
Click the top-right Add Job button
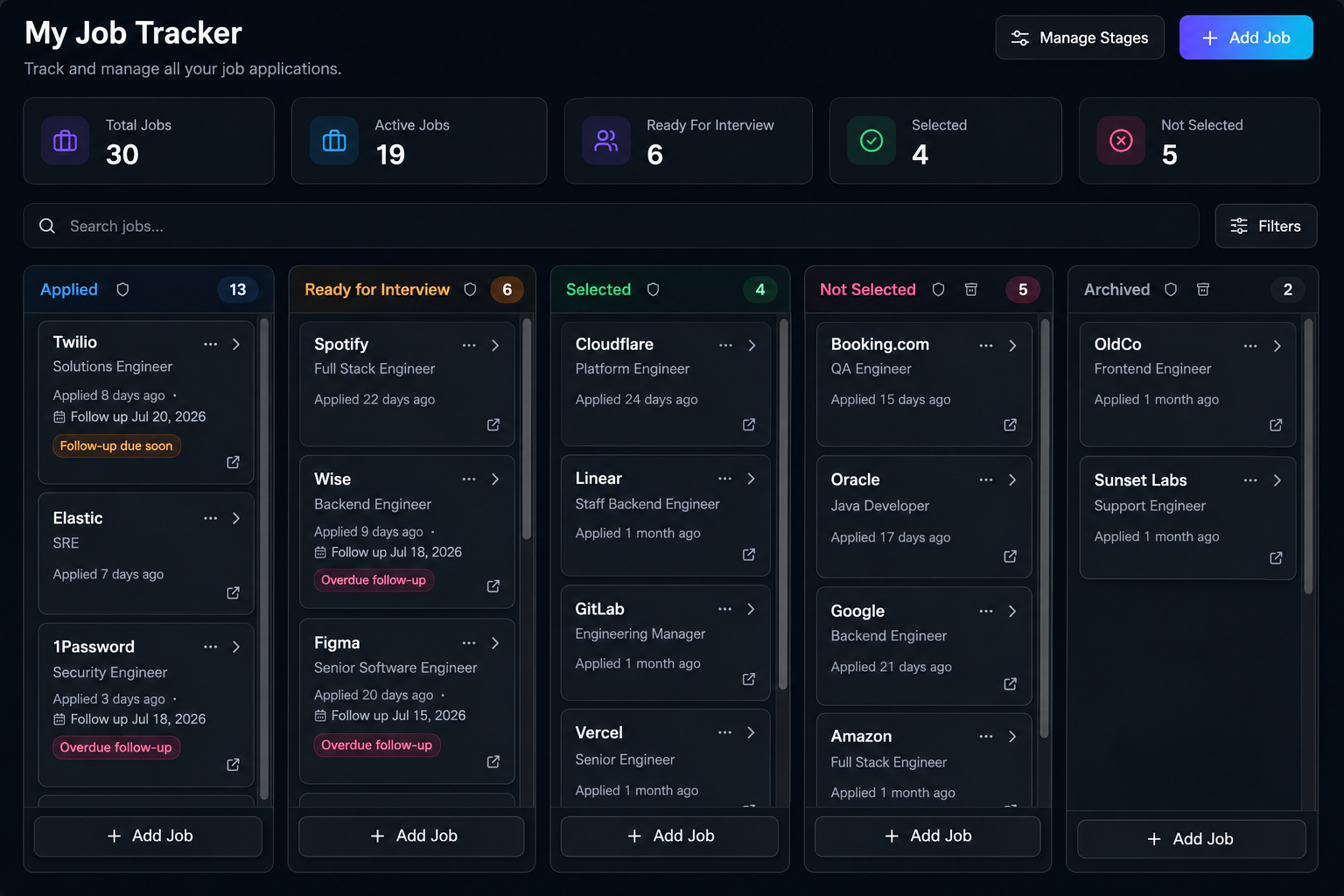pos(1246,38)
